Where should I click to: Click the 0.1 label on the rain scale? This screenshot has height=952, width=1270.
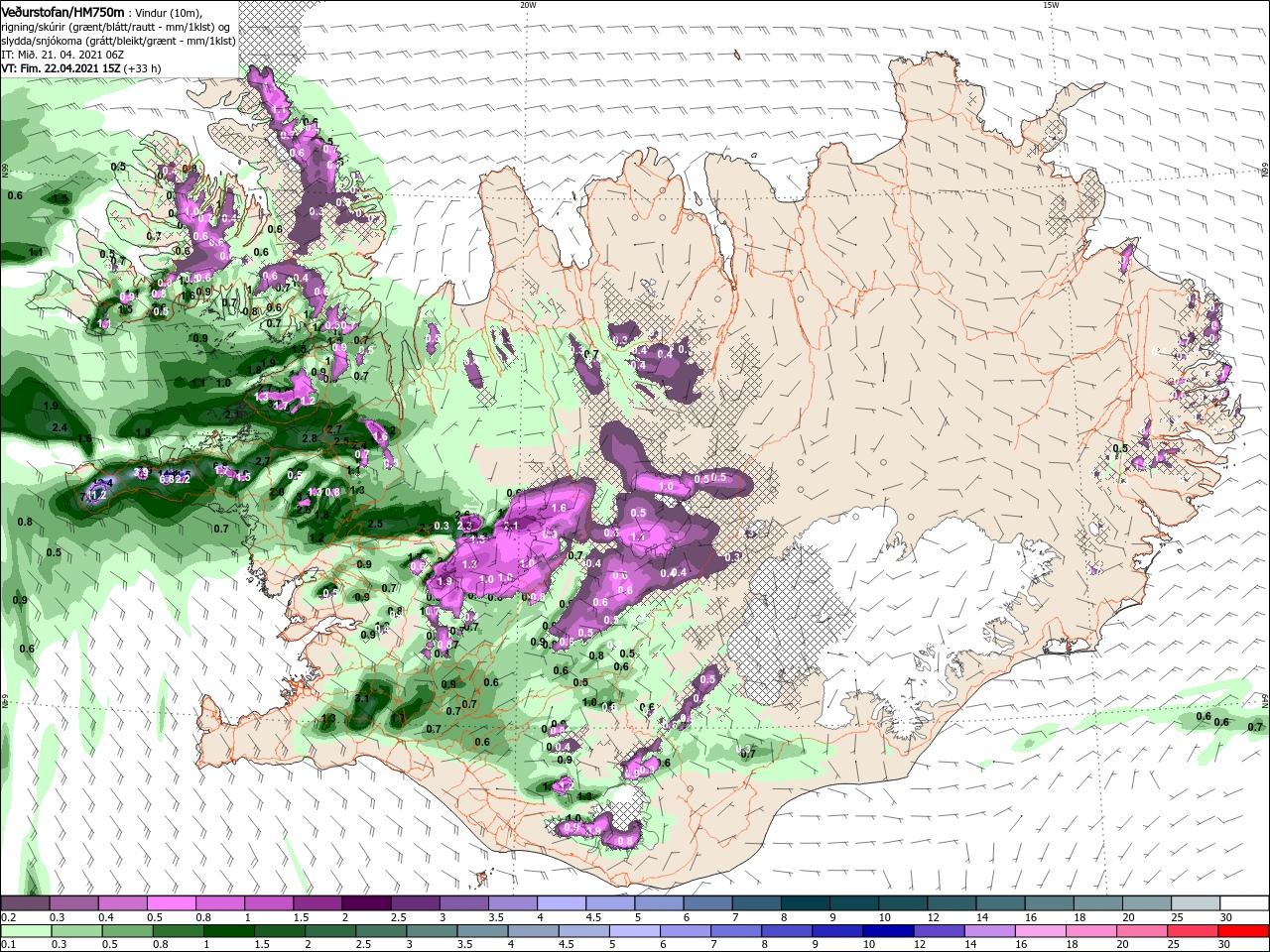(x=8, y=946)
